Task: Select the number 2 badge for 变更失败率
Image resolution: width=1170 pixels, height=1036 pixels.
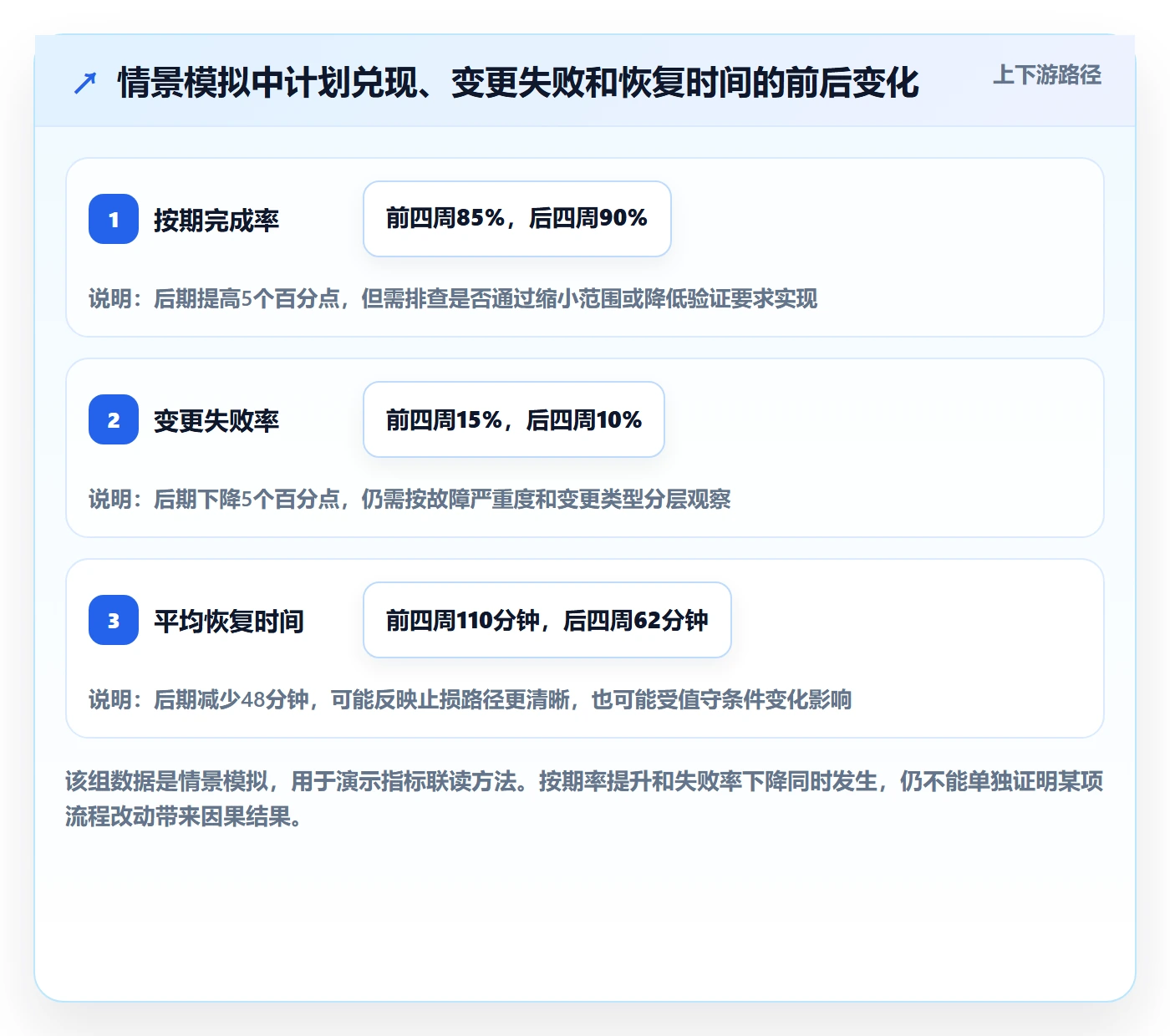Action: 114,419
